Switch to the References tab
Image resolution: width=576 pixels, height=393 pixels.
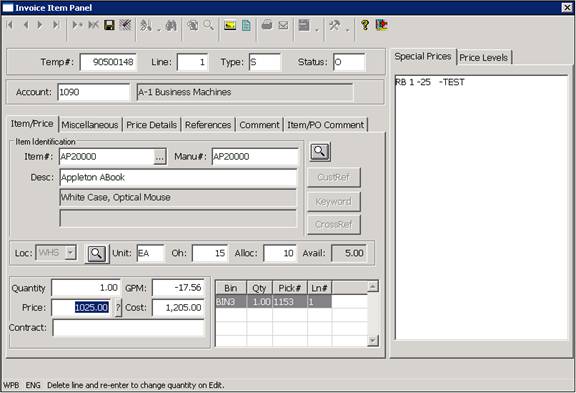pyautogui.click(x=208, y=125)
